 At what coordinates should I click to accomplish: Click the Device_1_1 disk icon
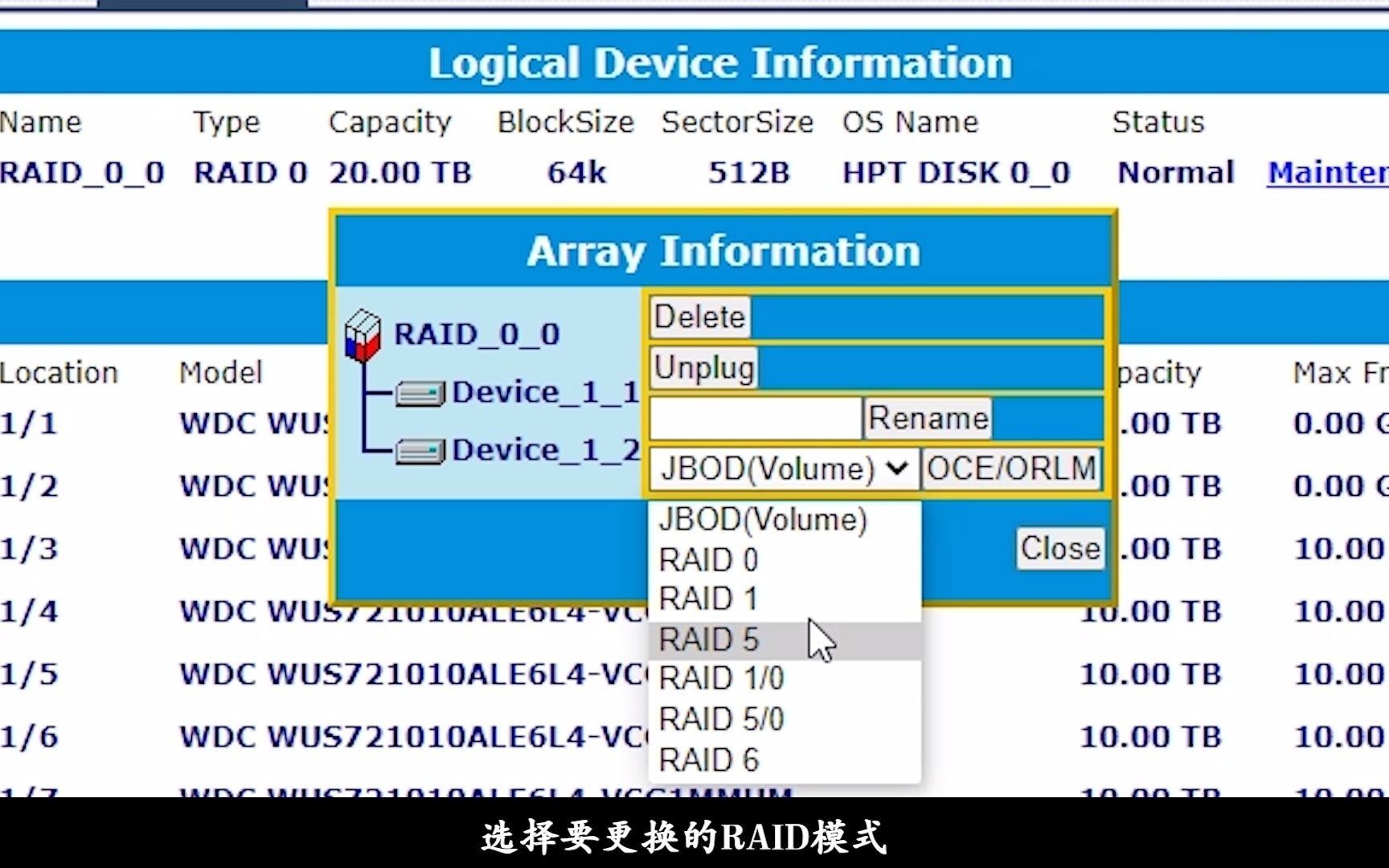pyautogui.click(x=419, y=392)
